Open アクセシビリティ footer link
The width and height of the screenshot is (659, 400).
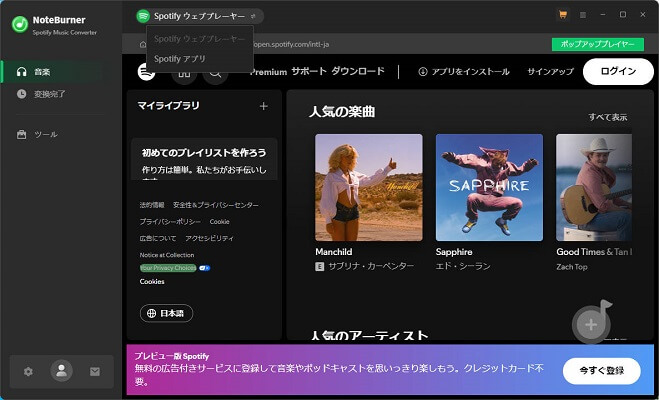pos(209,238)
